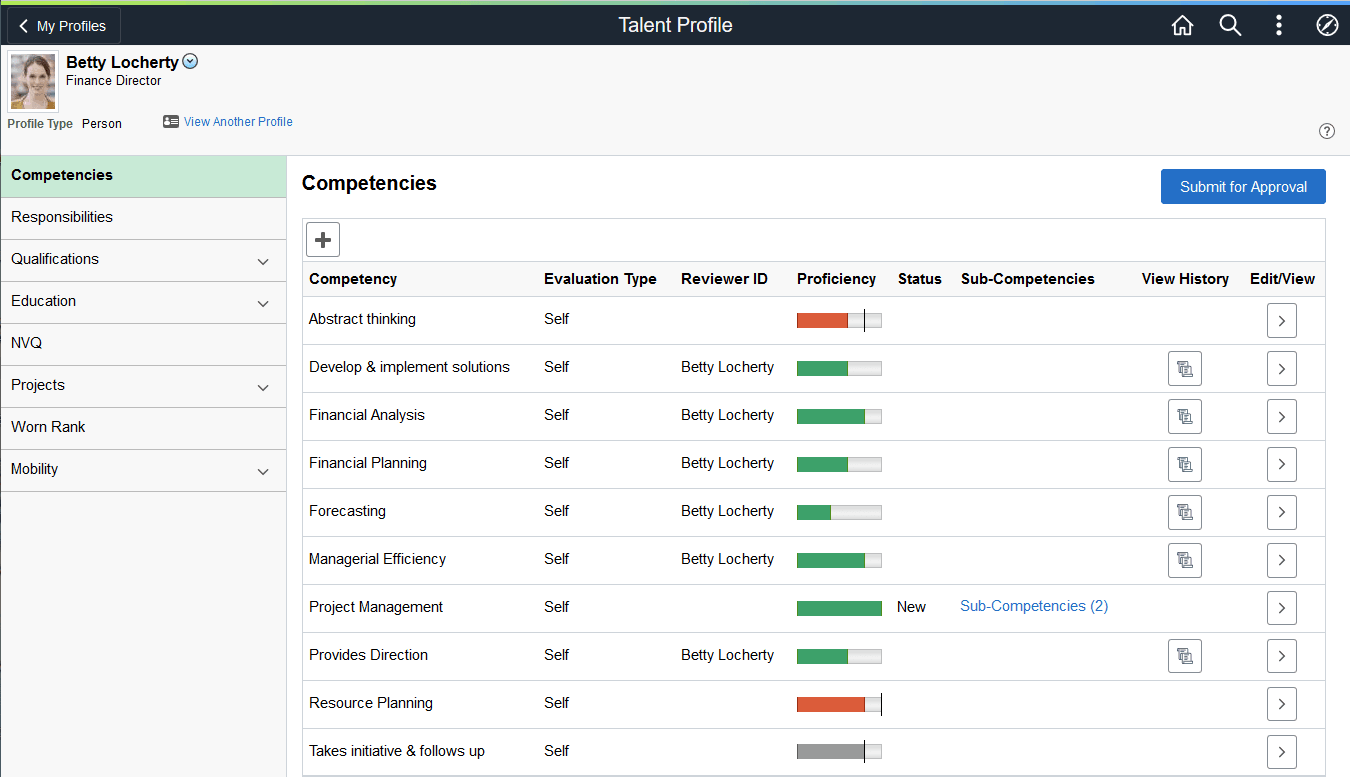Click the plus icon to add a competency

point(322,239)
